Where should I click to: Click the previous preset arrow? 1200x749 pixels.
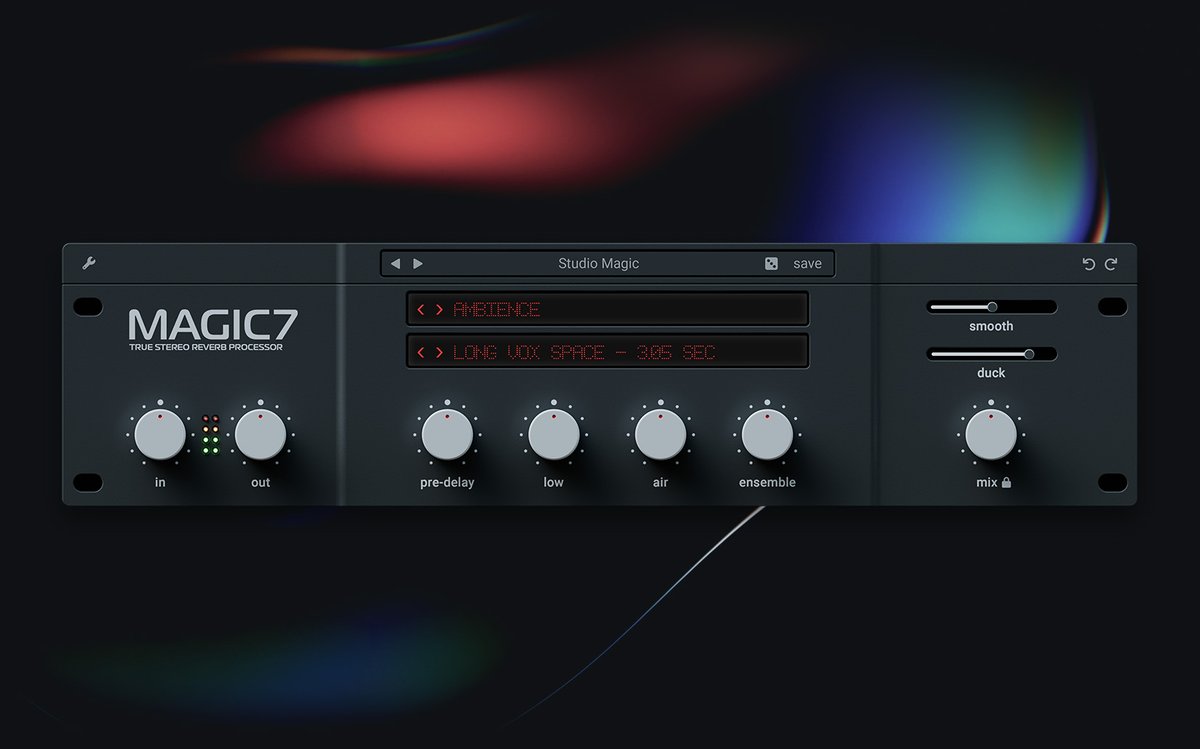[396, 263]
